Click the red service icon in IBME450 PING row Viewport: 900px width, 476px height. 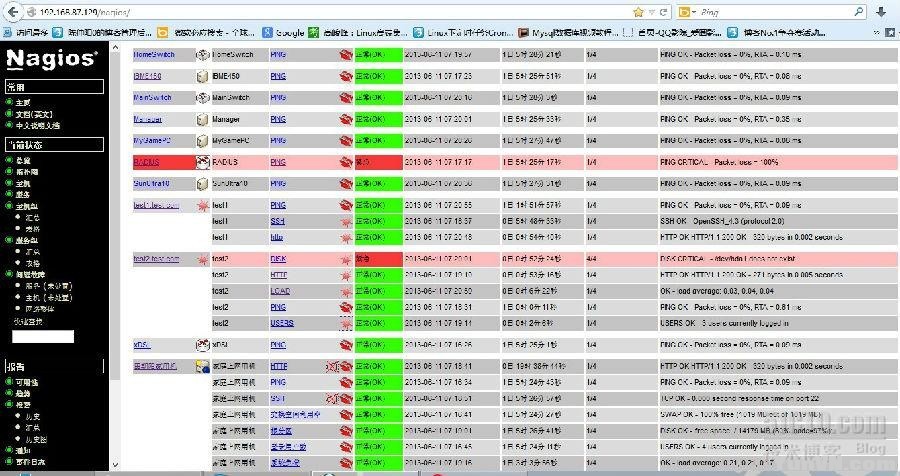(346, 76)
